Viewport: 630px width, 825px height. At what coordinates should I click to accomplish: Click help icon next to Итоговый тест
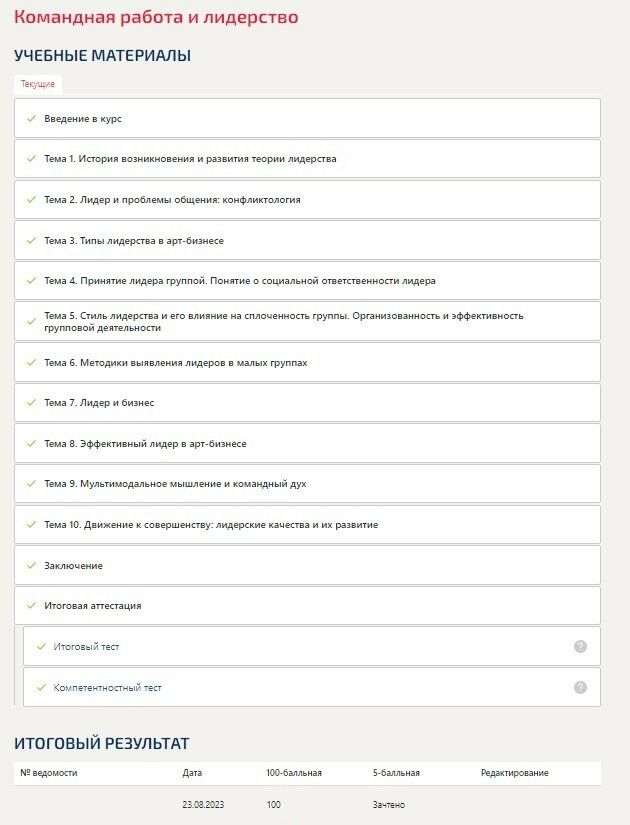point(580,646)
